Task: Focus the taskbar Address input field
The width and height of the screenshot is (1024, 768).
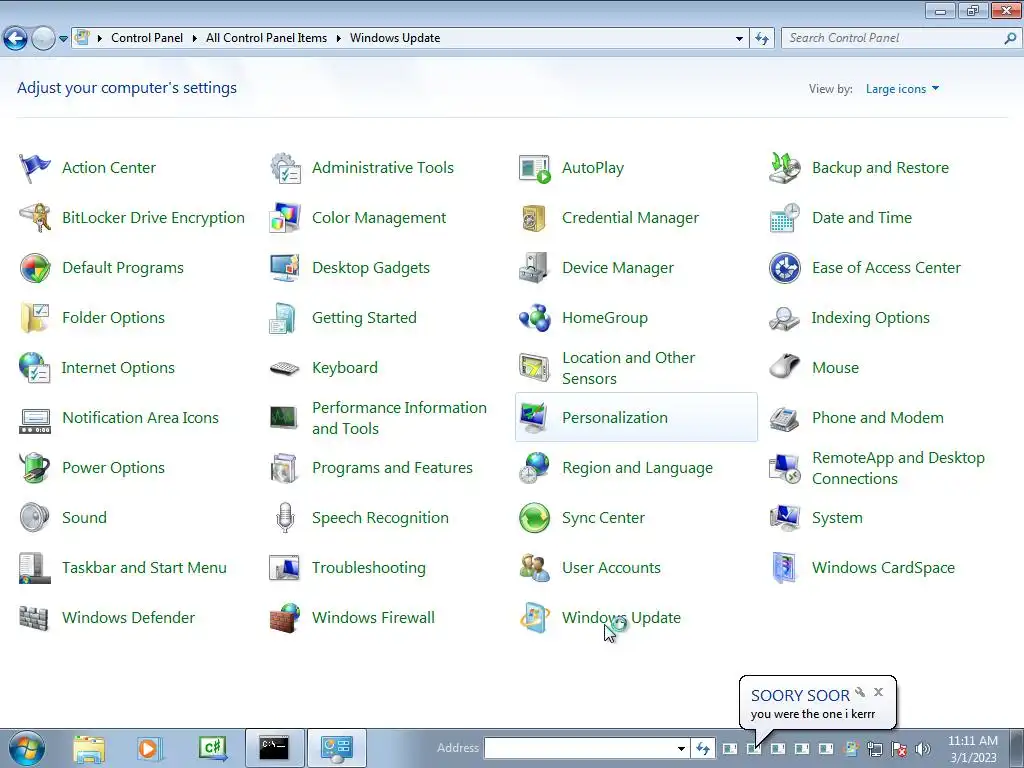Action: (580, 748)
